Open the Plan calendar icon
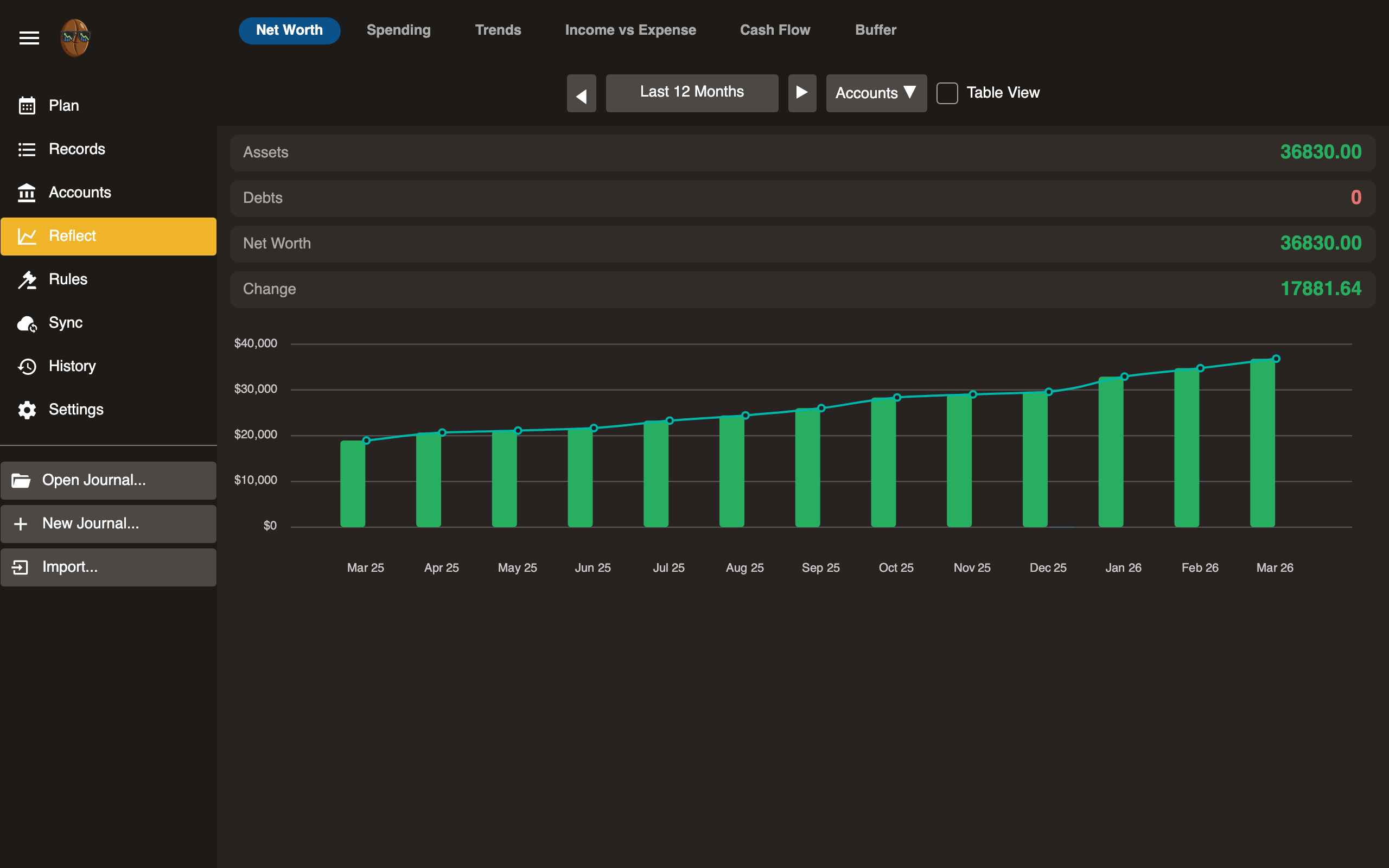The image size is (1389, 868). click(27, 106)
